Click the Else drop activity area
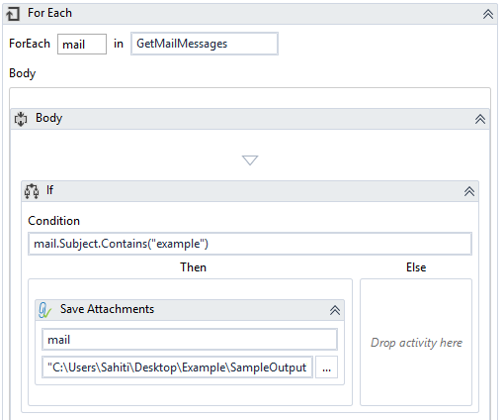504x420 pixels. click(x=416, y=342)
